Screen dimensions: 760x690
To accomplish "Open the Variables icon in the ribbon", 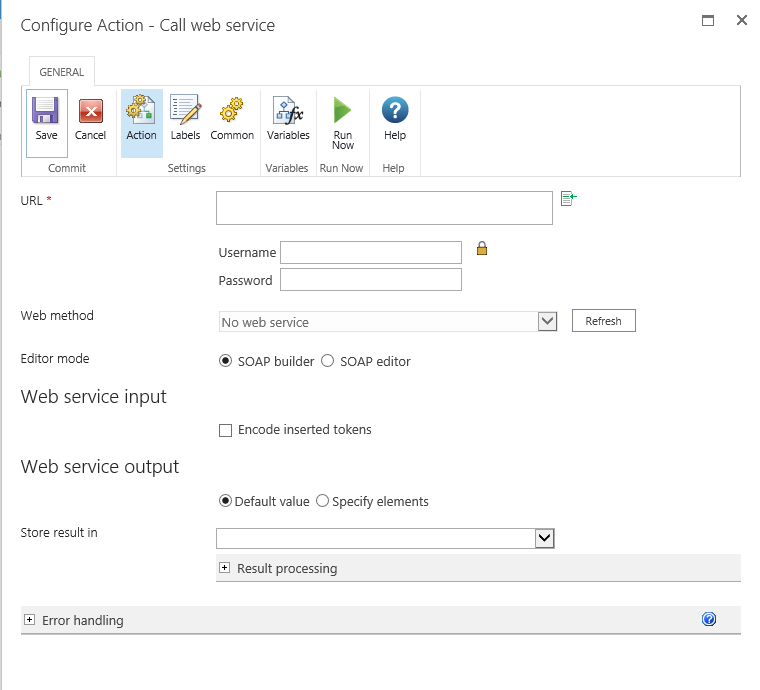I will (288, 111).
